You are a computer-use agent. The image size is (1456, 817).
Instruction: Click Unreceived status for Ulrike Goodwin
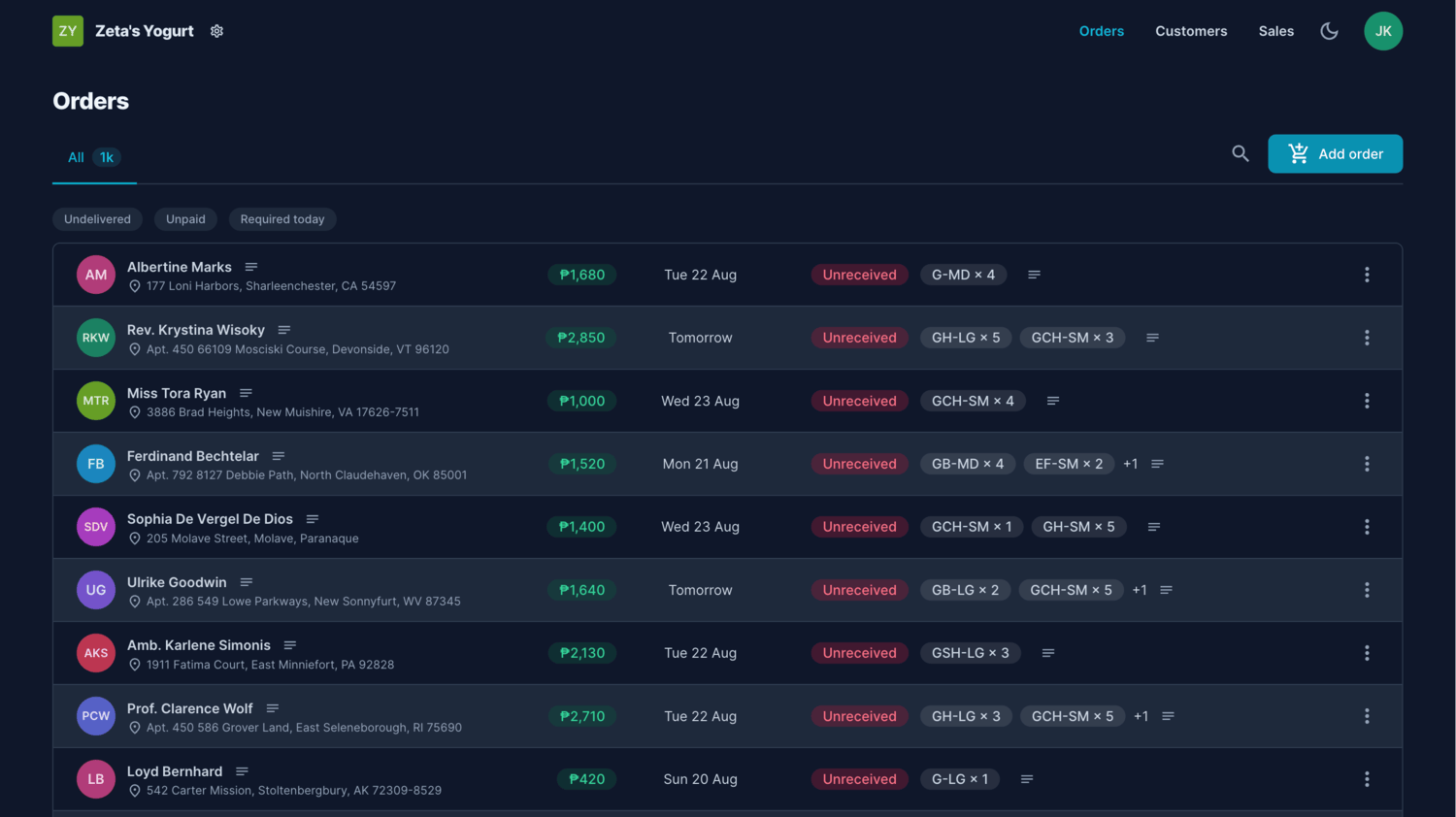(x=860, y=590)
